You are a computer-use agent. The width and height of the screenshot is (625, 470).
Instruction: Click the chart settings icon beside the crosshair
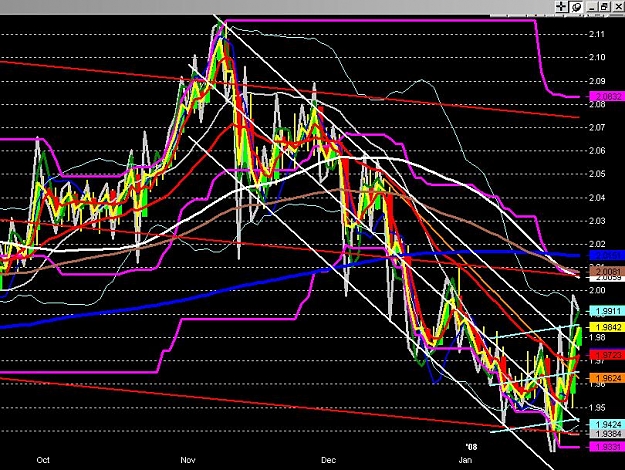coord(576,6)
